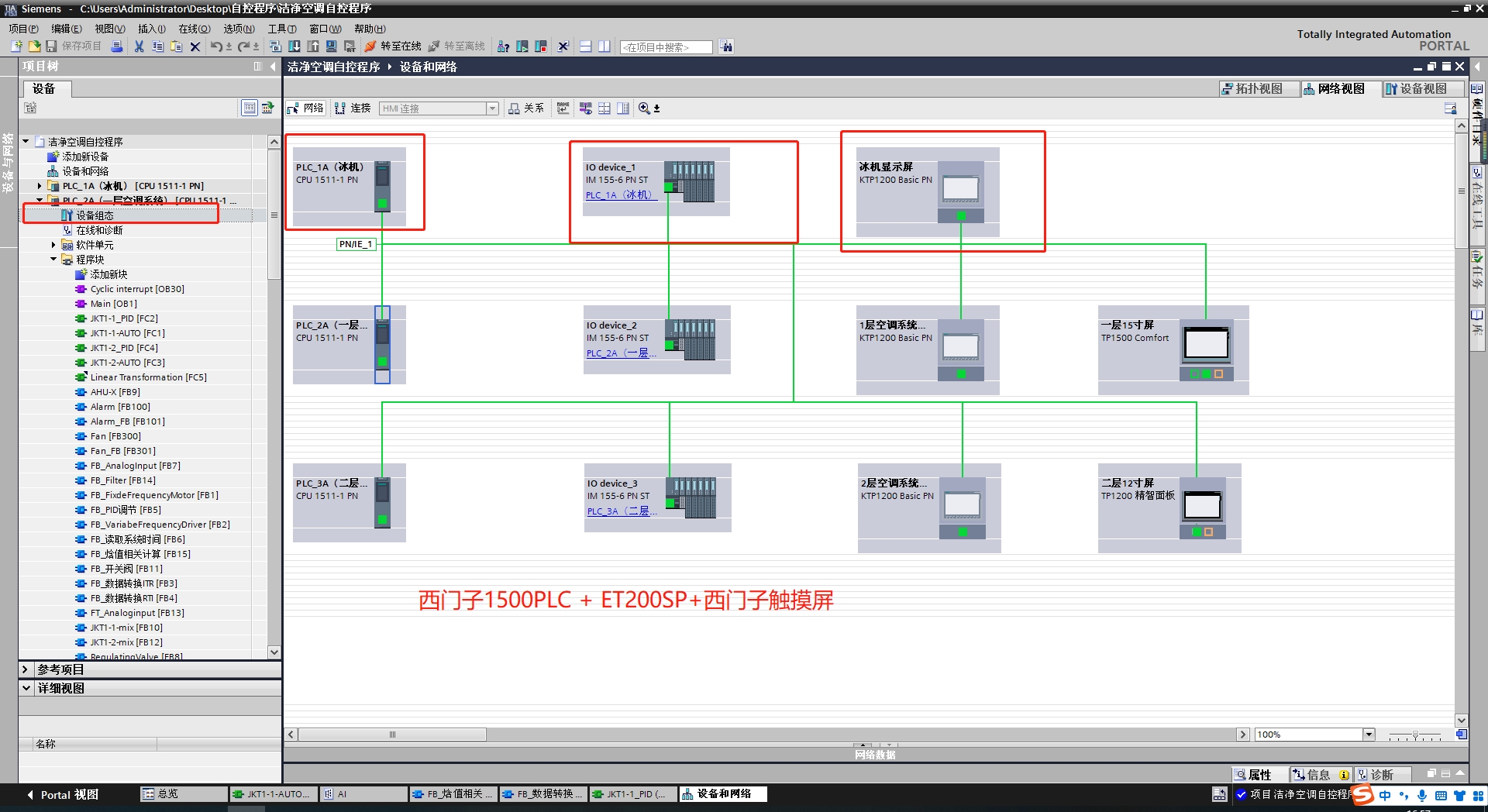Click the Copy toolbar icon
This screenshot has width=1488, height=812.
[x=157, y=46]
